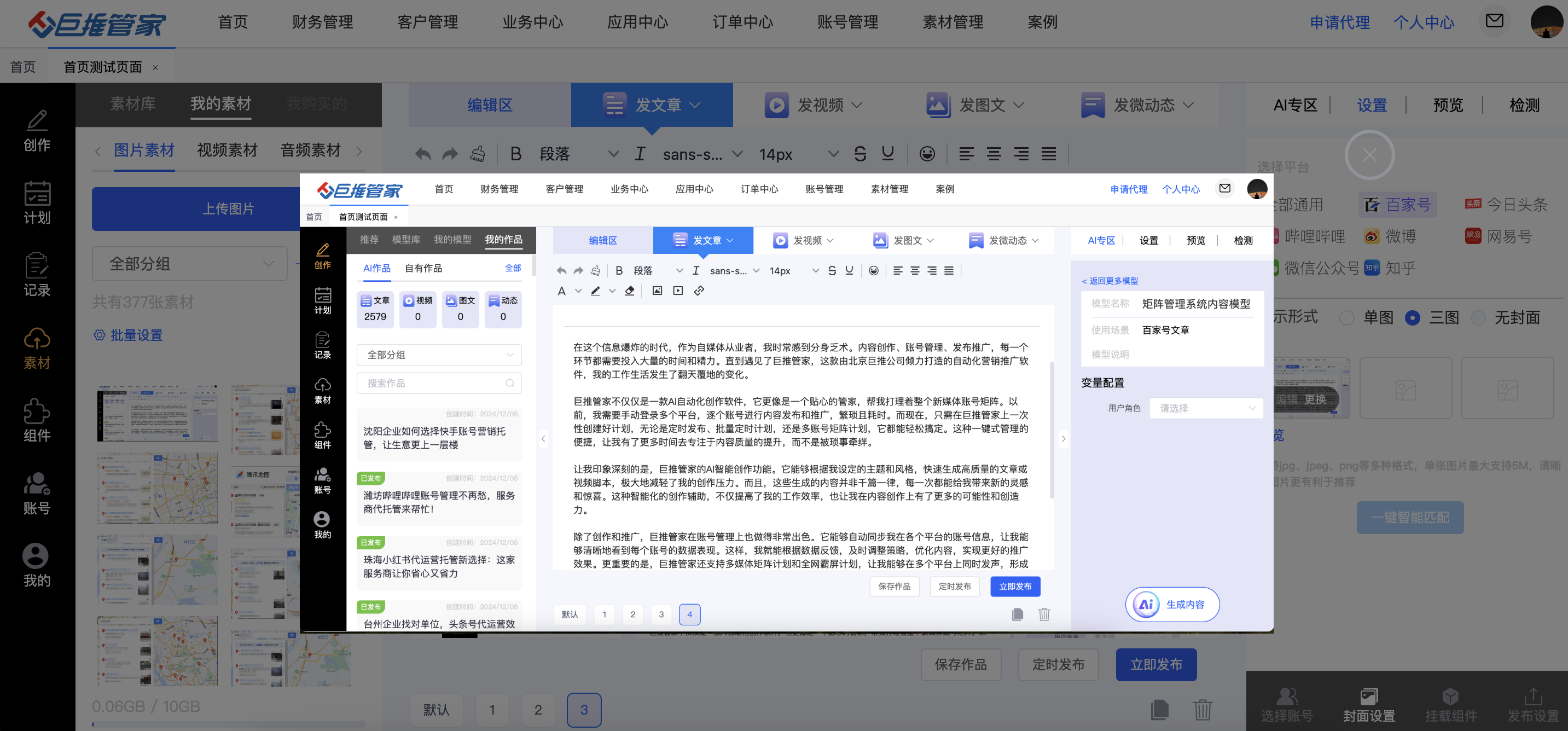
Task: Select the 自有作品 tab in the preview
Action: (x=423, y=269)
